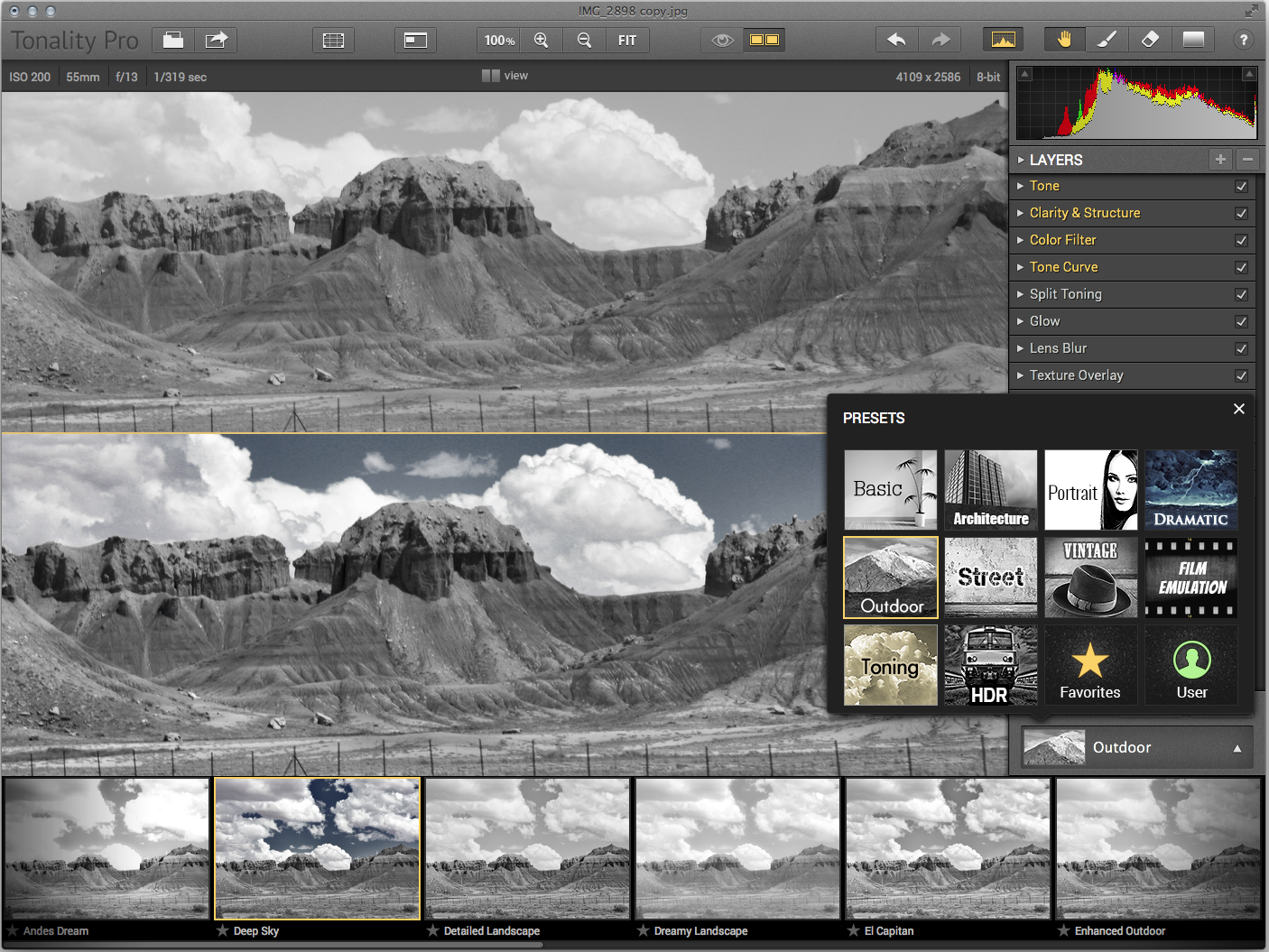
Task: Click the FIT zoom button
Action: pyautogui.click(x=627, y=40)
